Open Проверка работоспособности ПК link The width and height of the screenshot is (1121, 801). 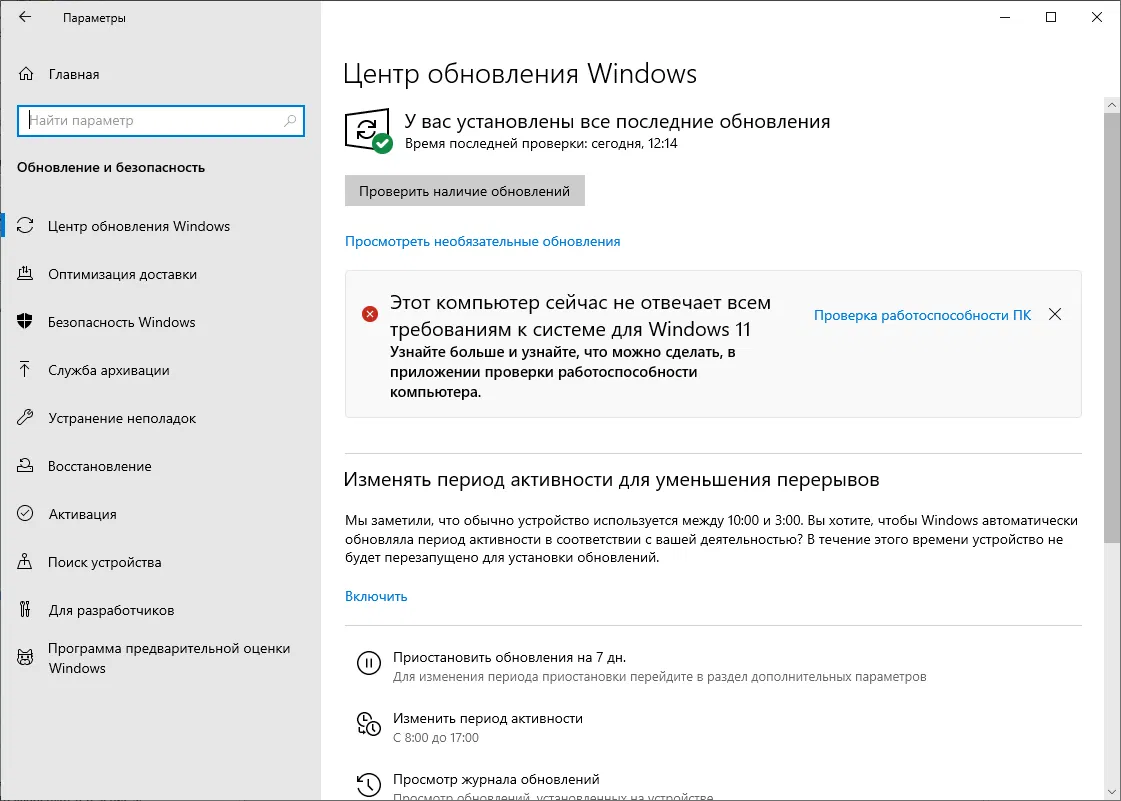pos(922,315)
